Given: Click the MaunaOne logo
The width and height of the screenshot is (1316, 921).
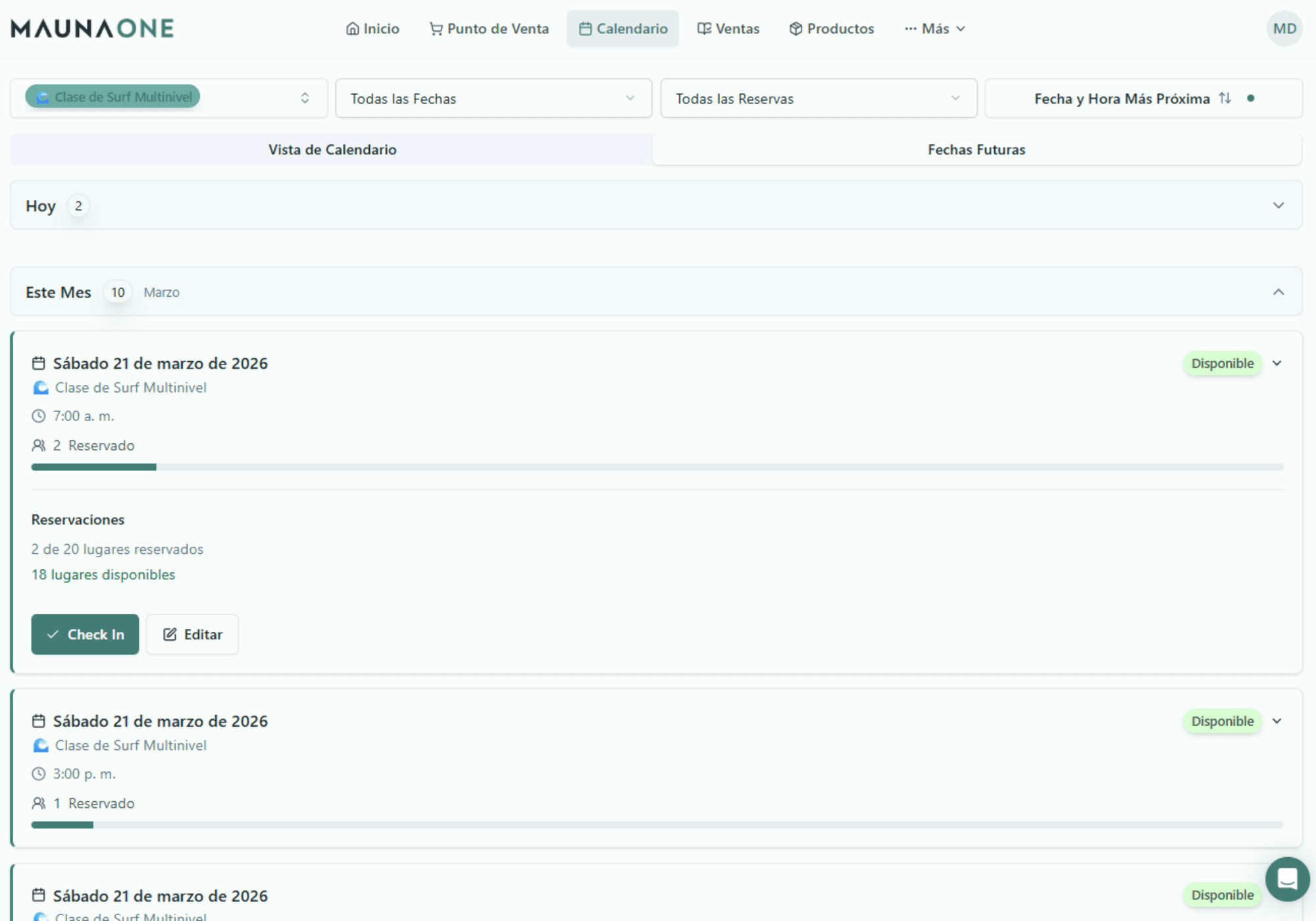Looking at the screenshot, I should [x=93, y=28].
